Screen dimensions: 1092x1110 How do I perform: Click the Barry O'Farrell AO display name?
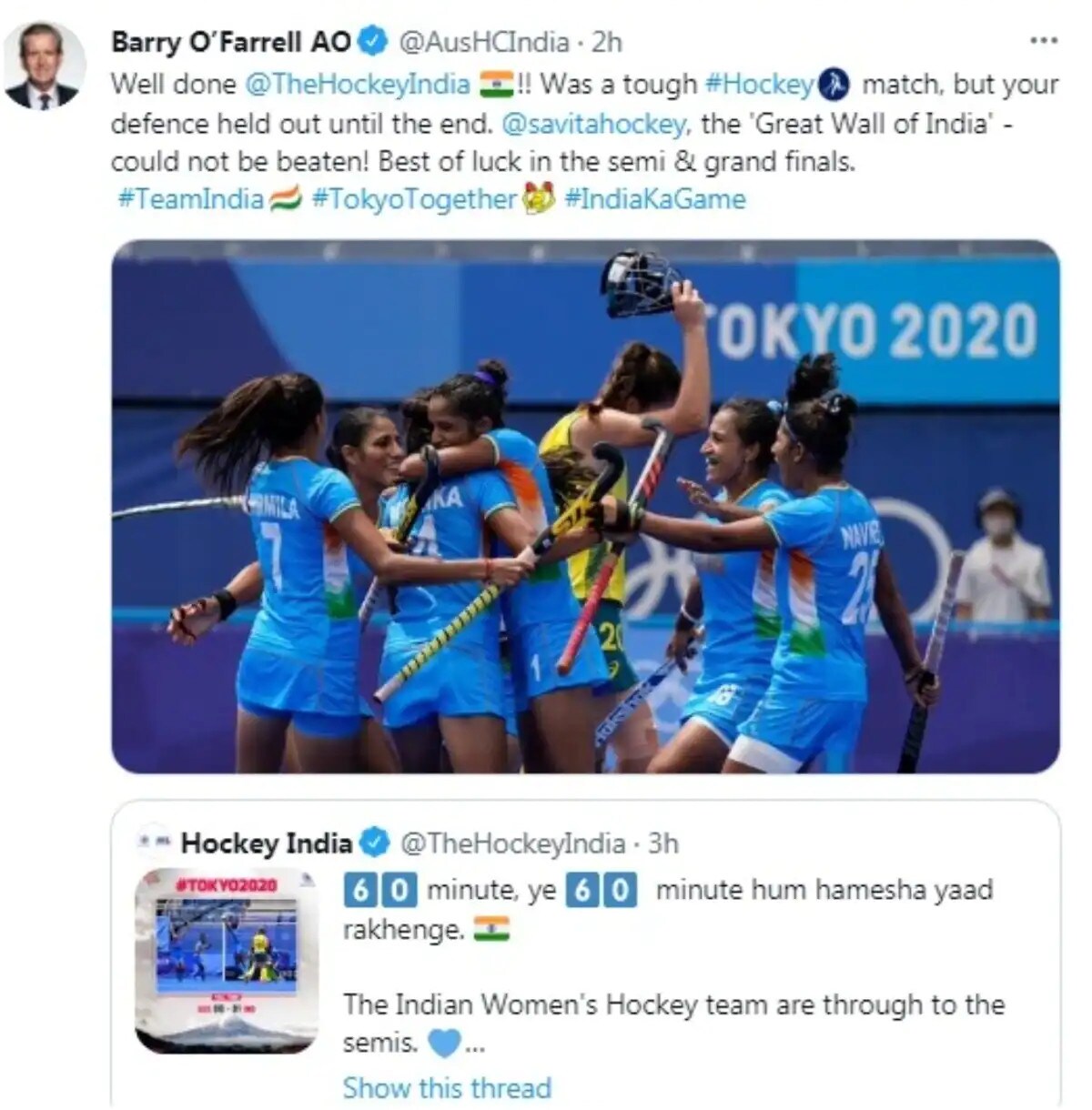click(231, 42)
